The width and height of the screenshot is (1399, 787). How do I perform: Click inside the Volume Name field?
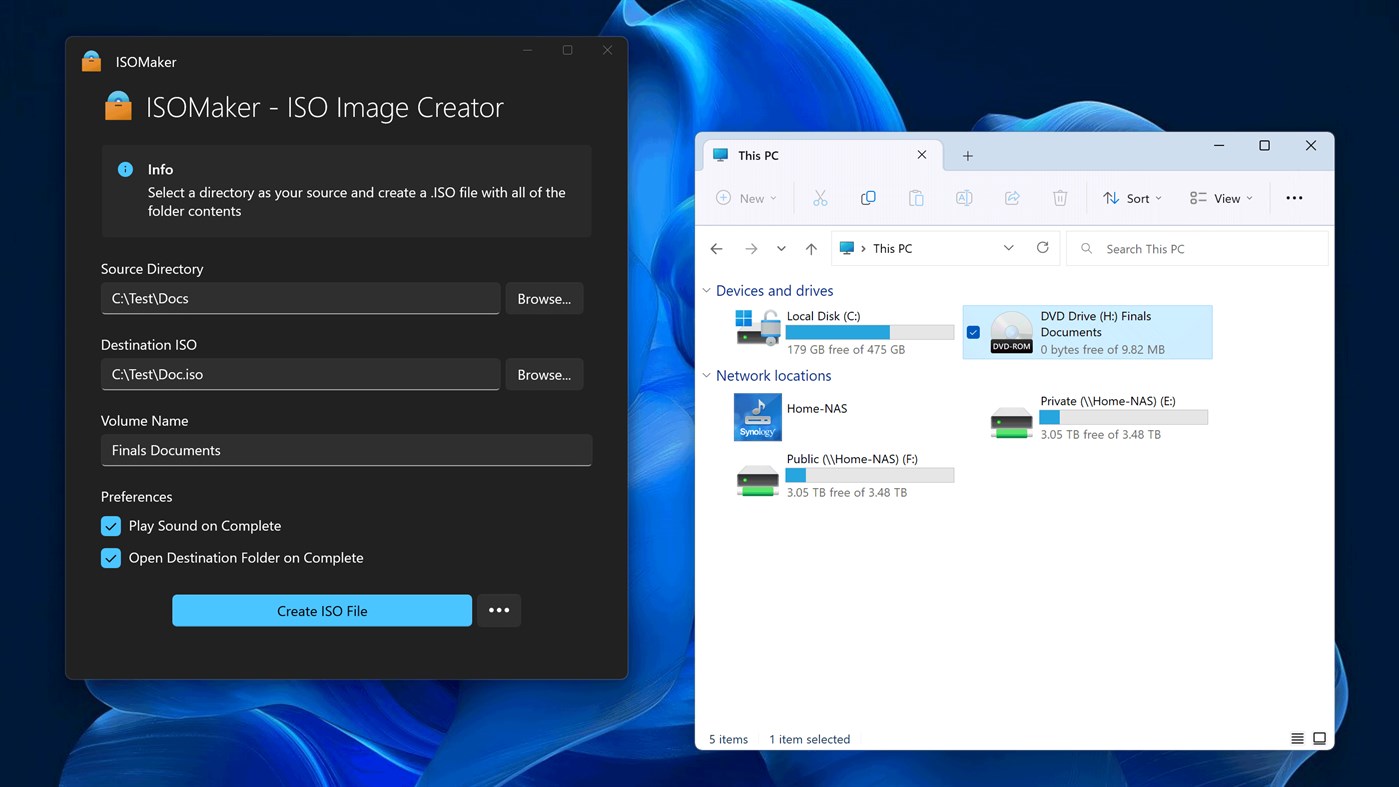[346, 450]
